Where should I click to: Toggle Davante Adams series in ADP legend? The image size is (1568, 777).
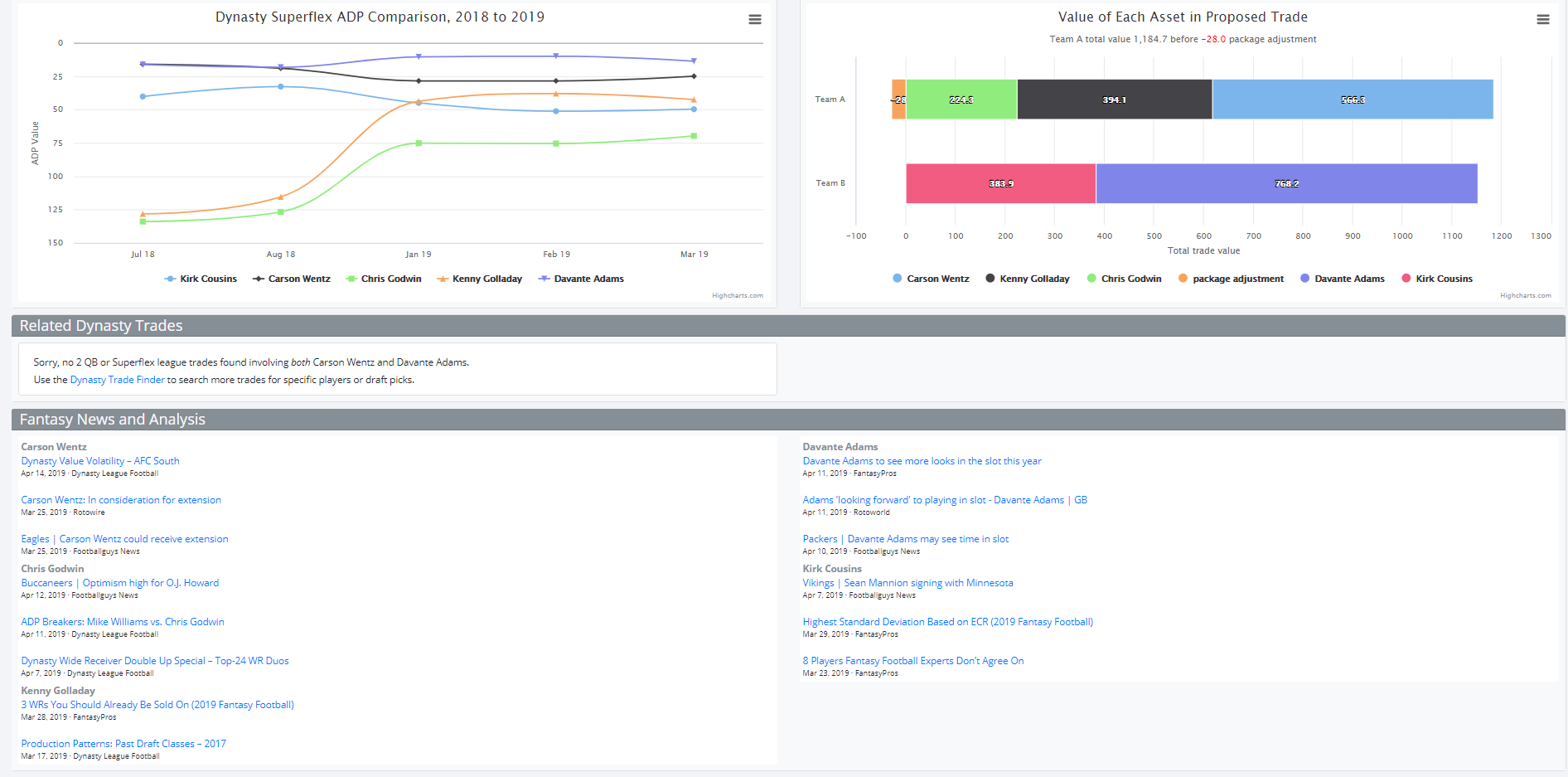tap(581, 279)
